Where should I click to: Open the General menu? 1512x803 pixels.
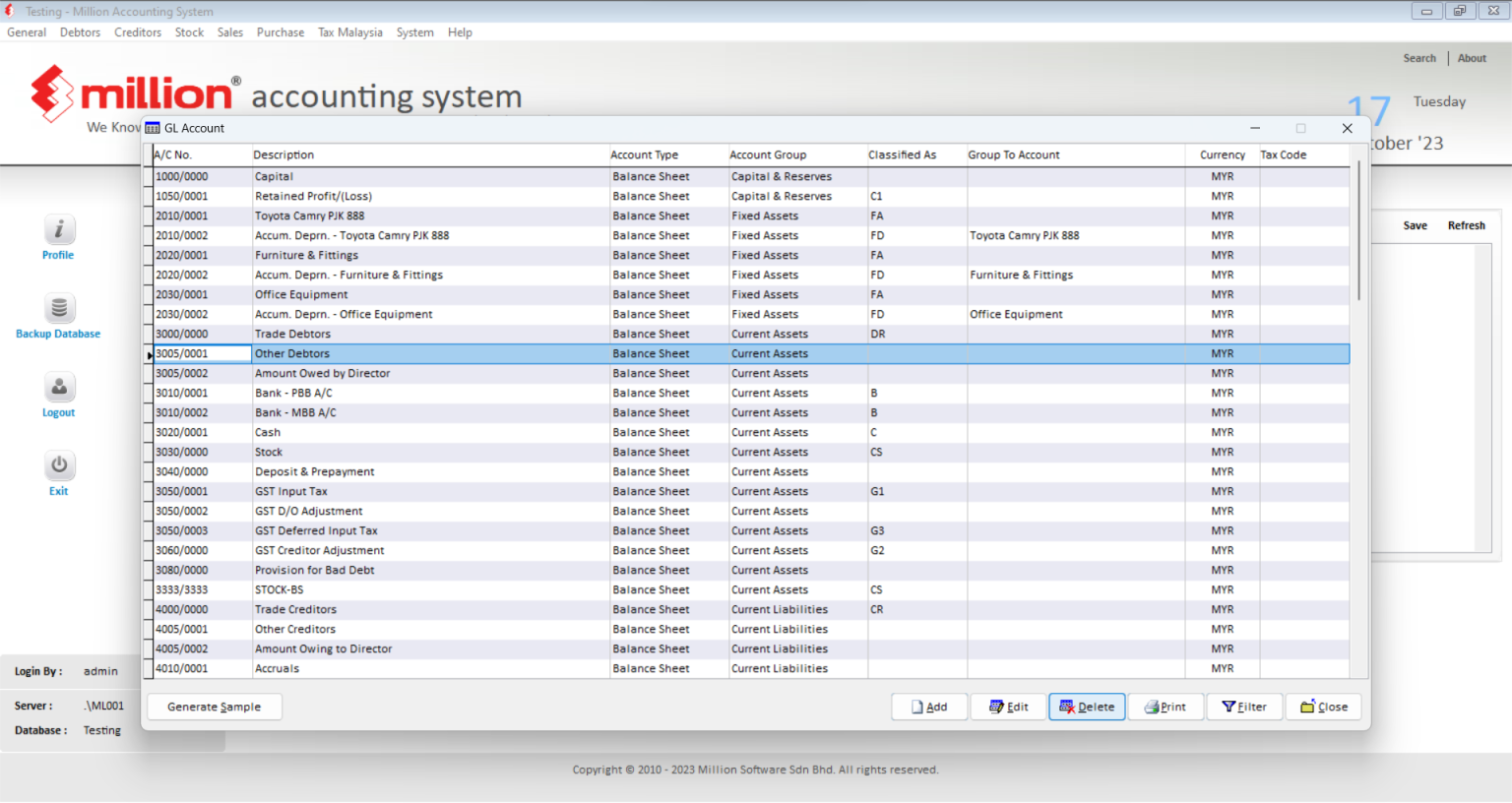27,32
